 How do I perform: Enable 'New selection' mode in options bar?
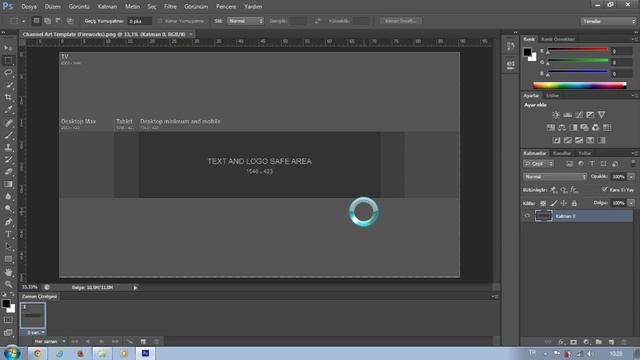point(36,20)
